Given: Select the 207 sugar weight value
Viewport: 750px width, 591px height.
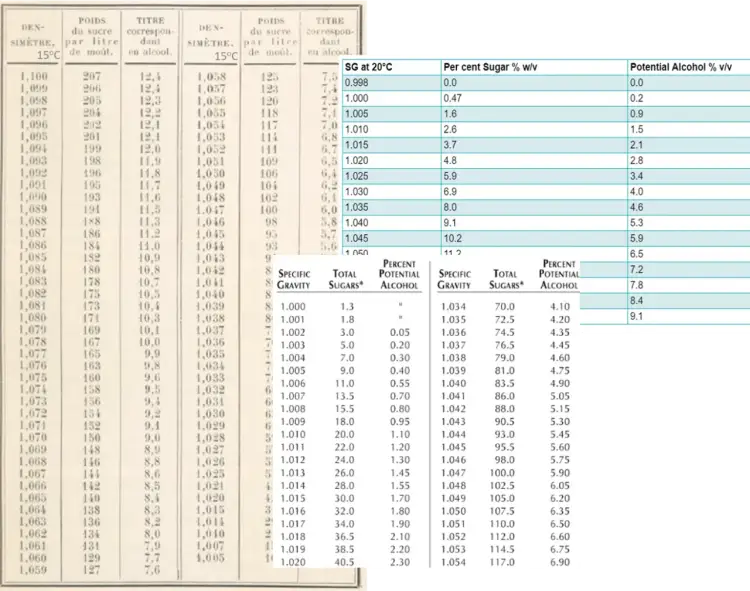Looking at the screenshot, I should click(x=92, y=76).
